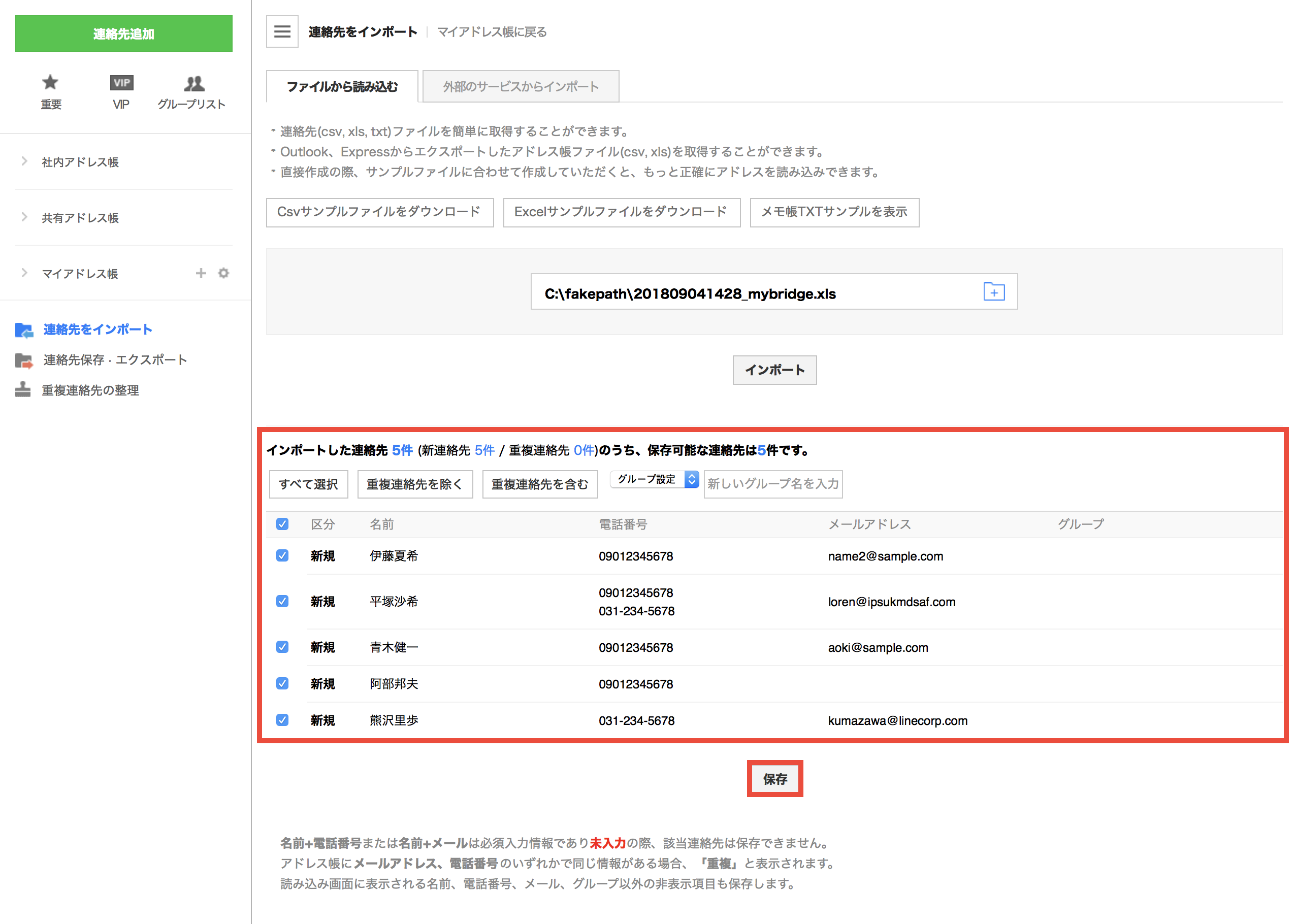This screenshot has width=1295, height=924.
Task: Uncheck the 熊沢里歩 row checkbox
Action: point(282,720)
